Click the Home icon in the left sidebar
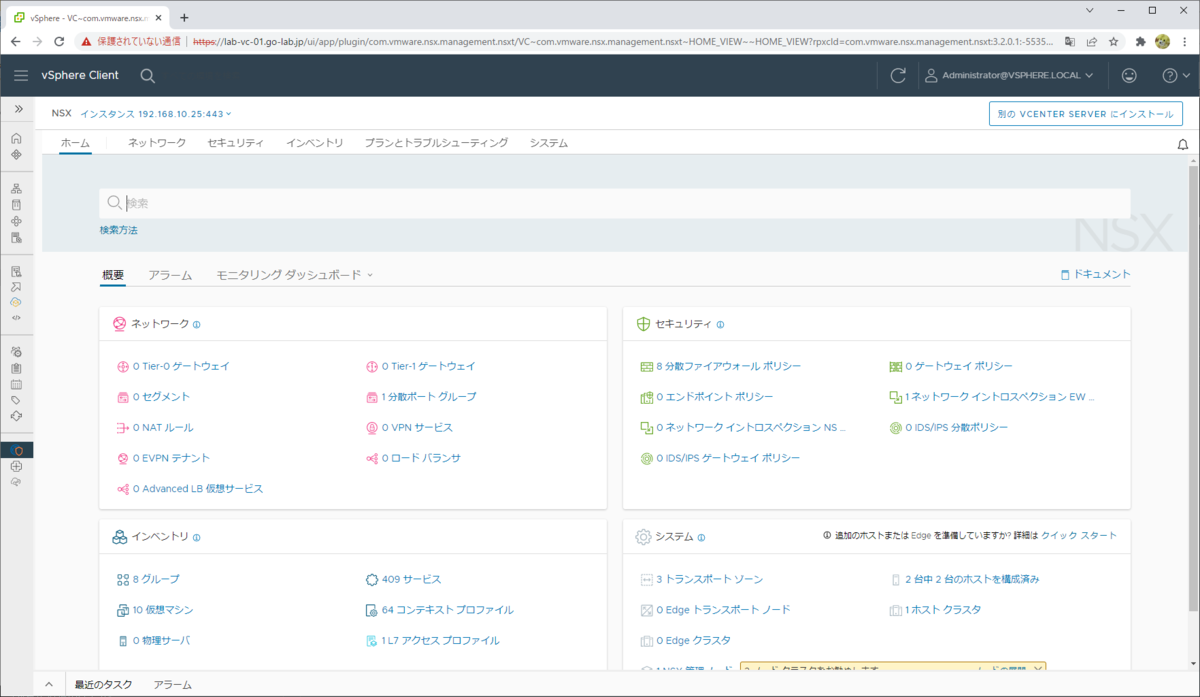1200x697 pixels. tap(17, 140)
